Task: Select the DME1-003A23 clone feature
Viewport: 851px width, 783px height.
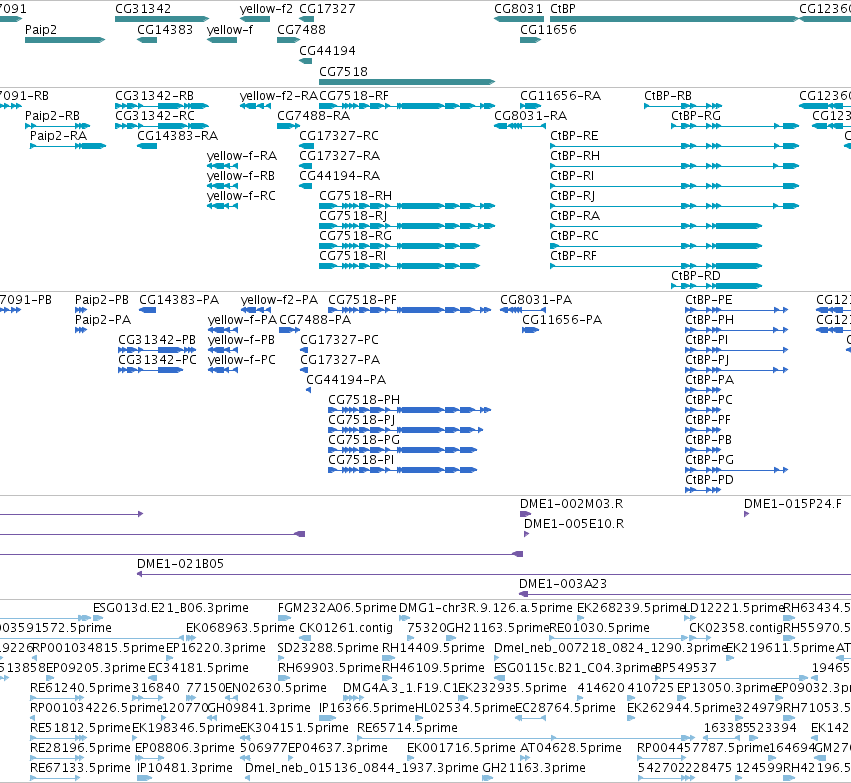Action: (x=685, y=594)
